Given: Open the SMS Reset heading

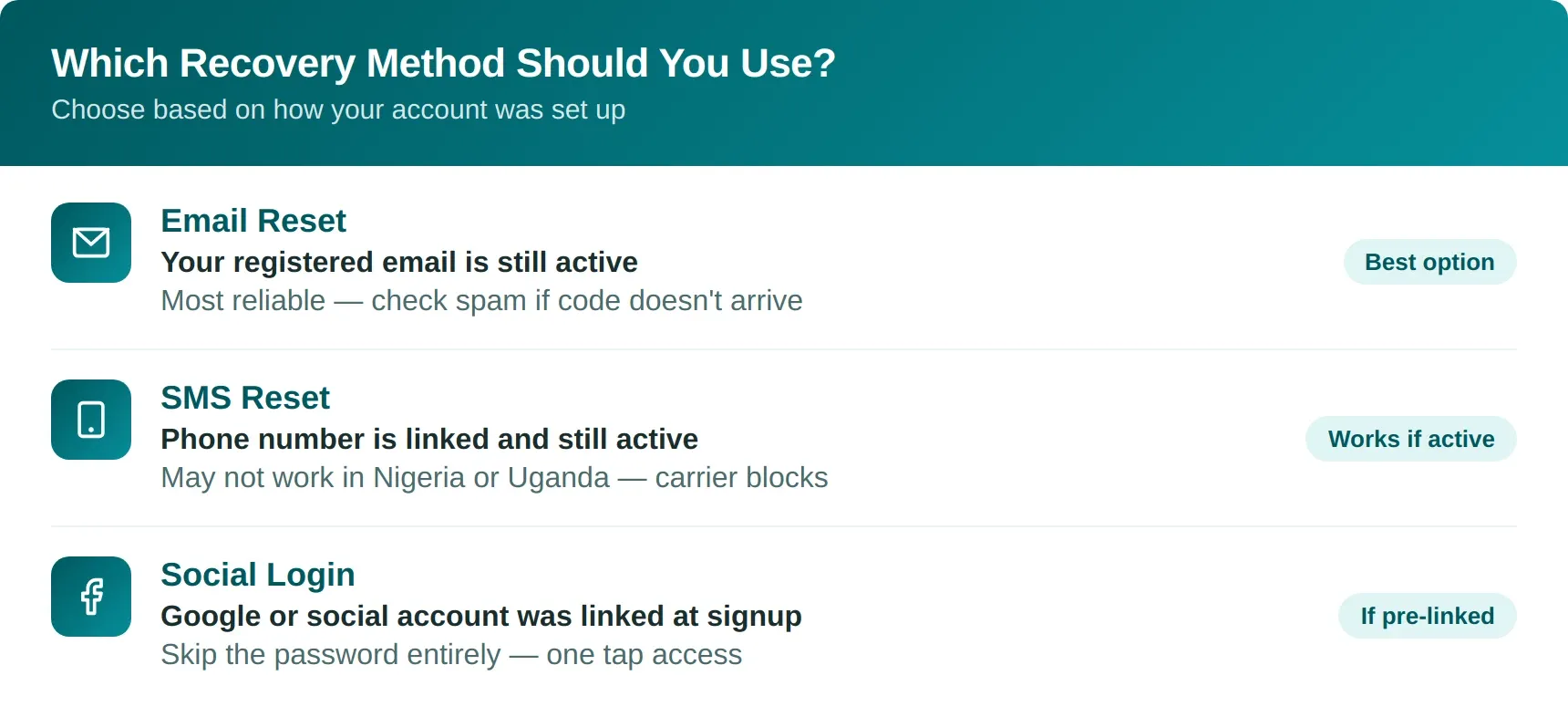Looking at the screenshot, I should (245, 398).
